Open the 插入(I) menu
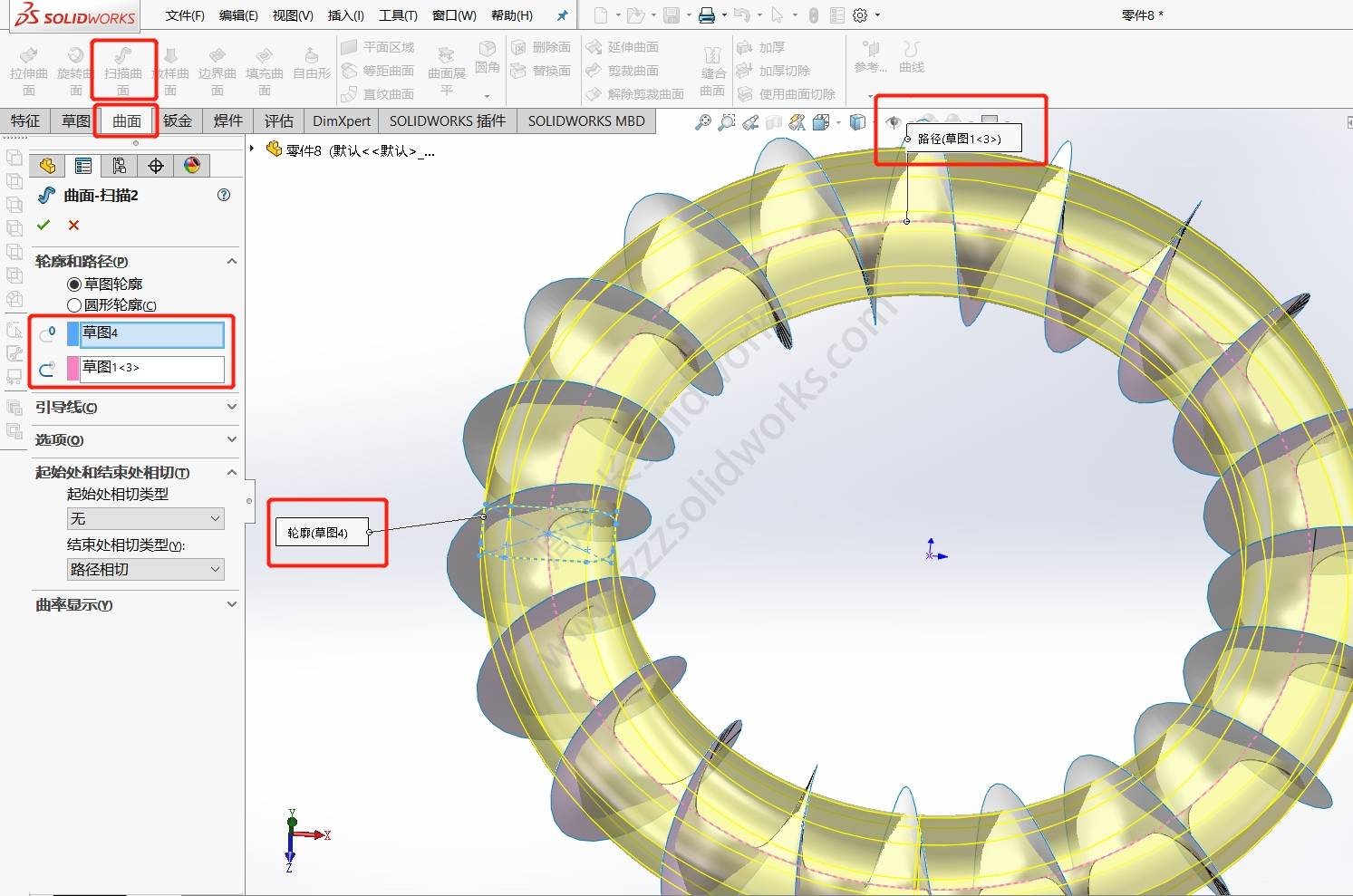The height and width of the screenshot is (896, 1353). 345,15
